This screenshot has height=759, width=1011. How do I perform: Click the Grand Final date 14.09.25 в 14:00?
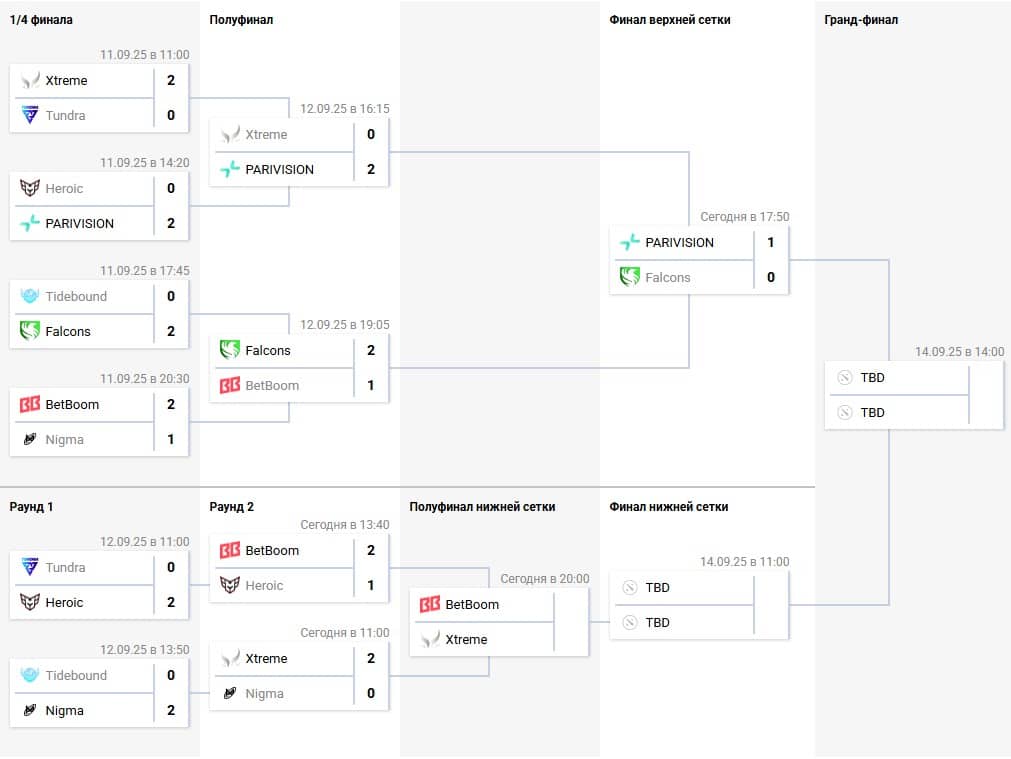959,351
